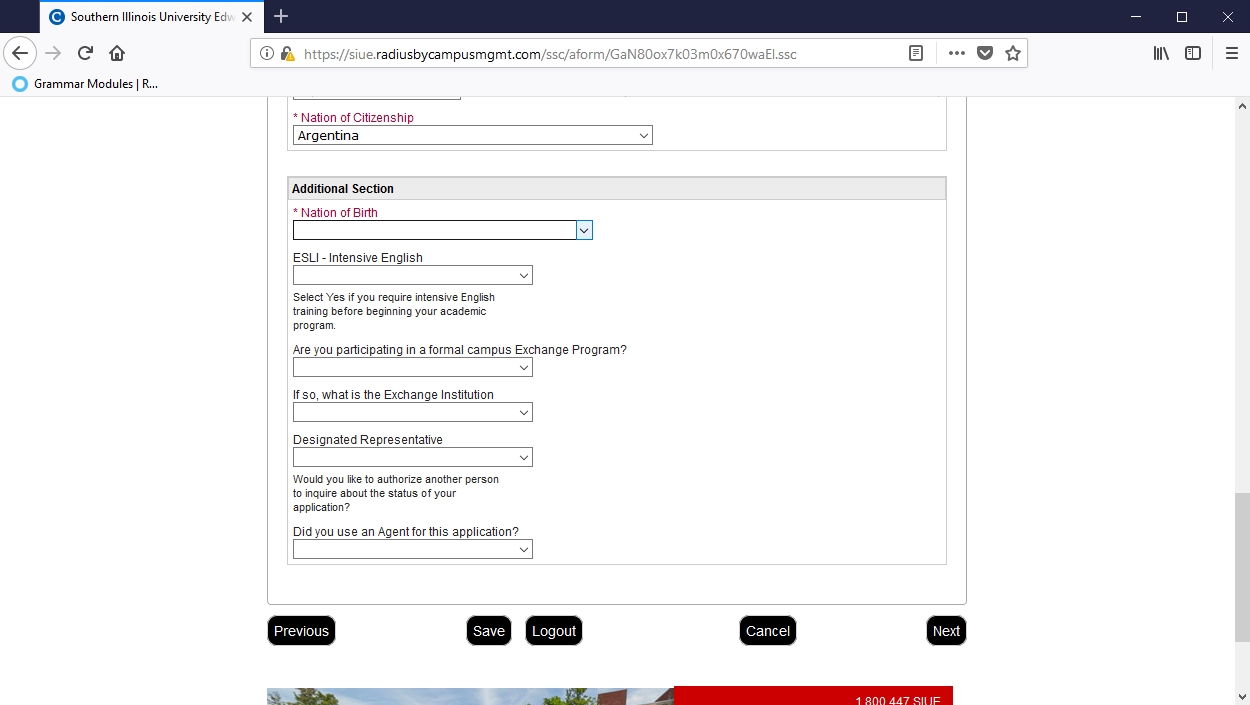Toggle reader view in address bar
The image size is (1250, 705).
pyautogui.click(x=915, y=54)
